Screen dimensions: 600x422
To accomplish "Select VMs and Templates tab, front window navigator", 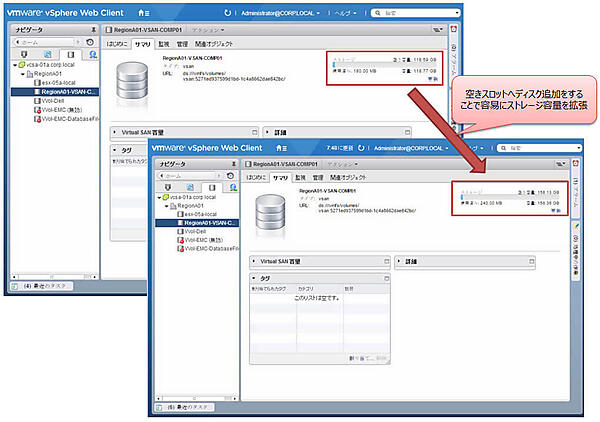I will [190, 187].
